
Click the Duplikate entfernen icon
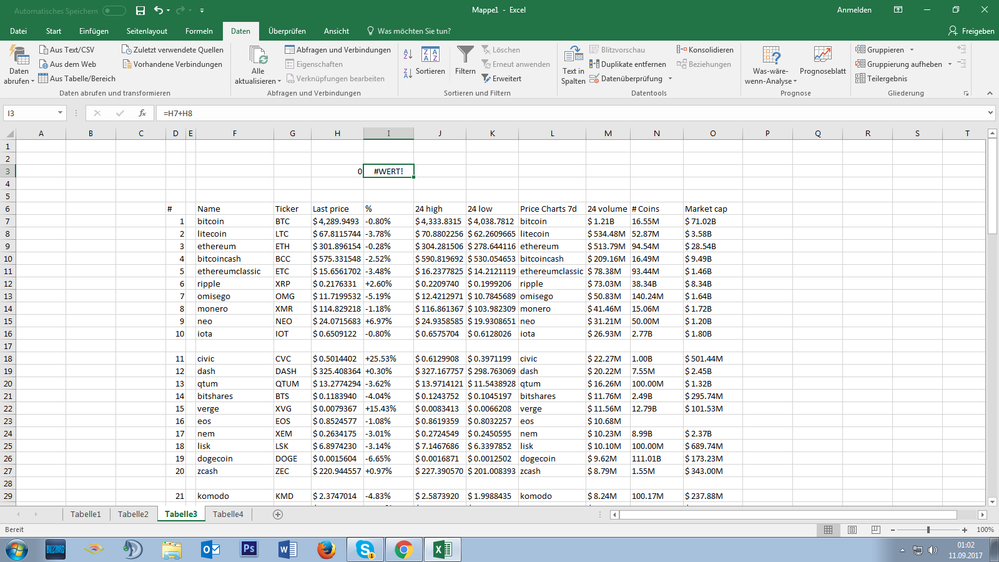point(594,64)
